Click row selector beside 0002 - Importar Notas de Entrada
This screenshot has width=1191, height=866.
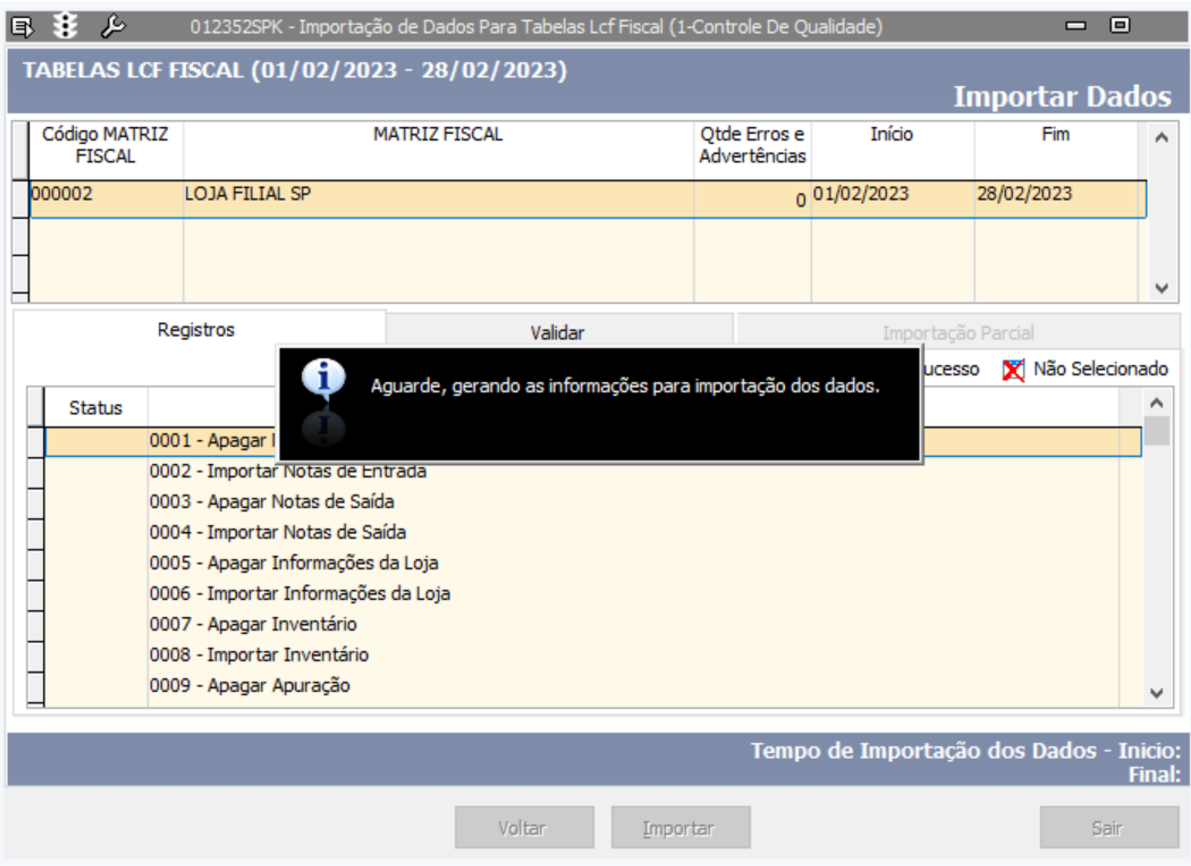[35, 472]
